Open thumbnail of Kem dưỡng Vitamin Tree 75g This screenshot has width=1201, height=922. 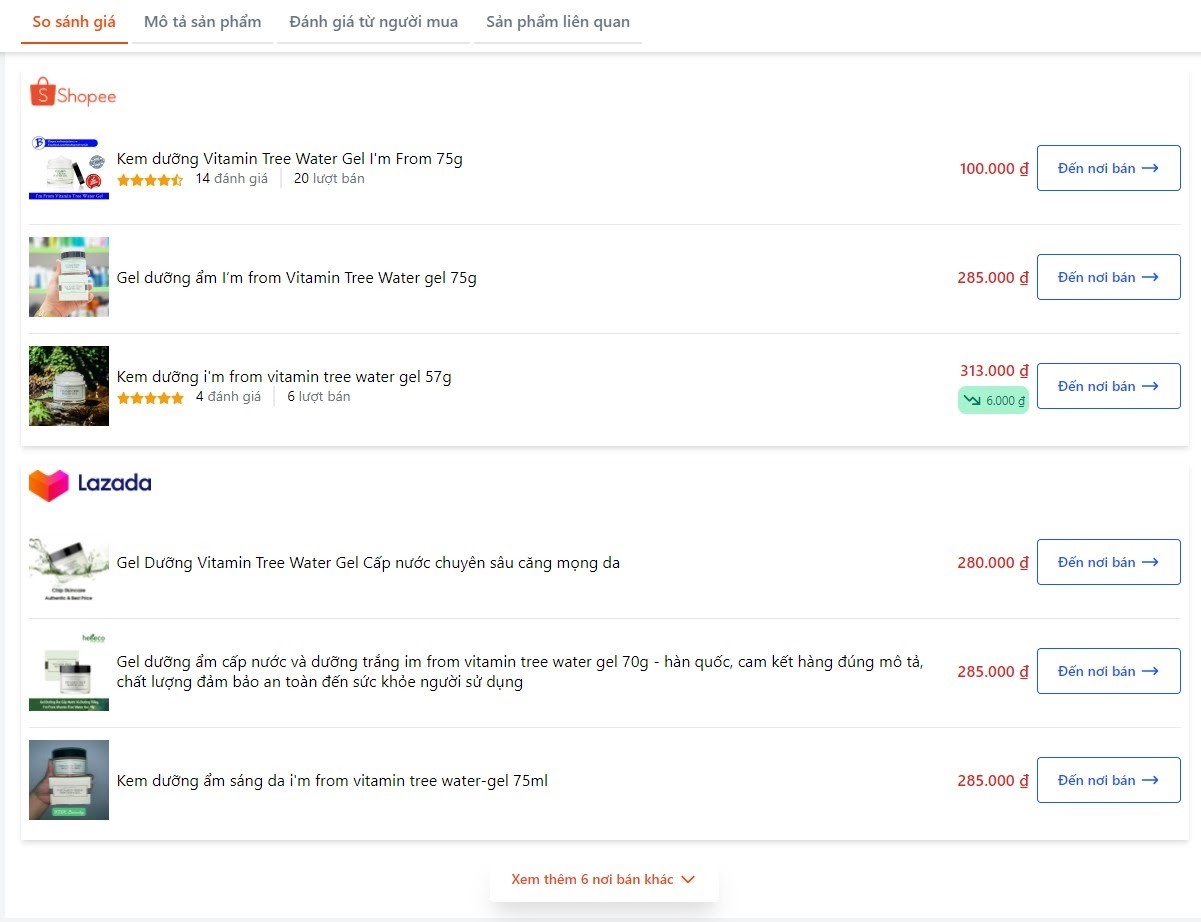[69, 168]
